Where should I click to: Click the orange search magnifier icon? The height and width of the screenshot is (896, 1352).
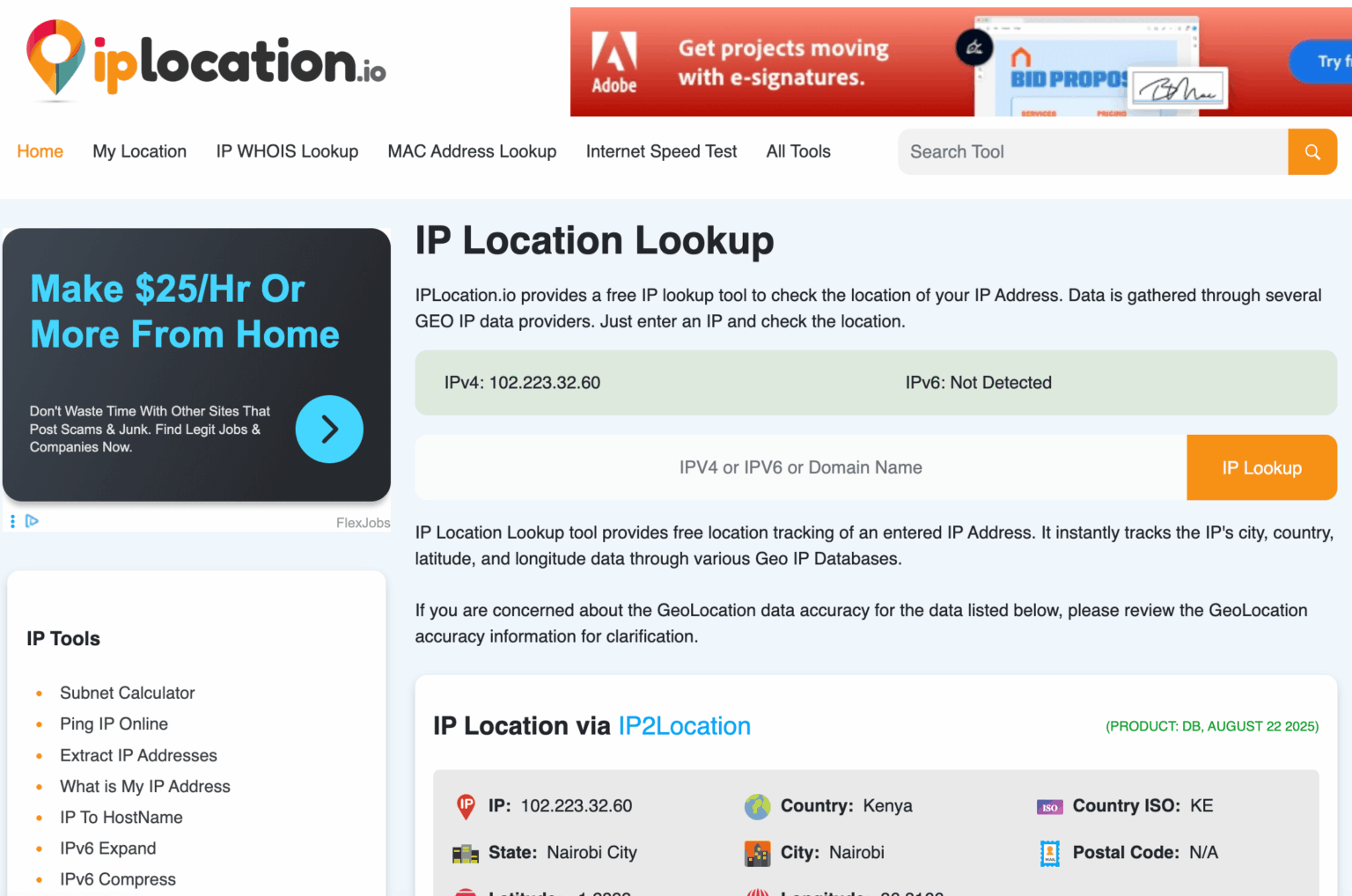[1312, 151]
